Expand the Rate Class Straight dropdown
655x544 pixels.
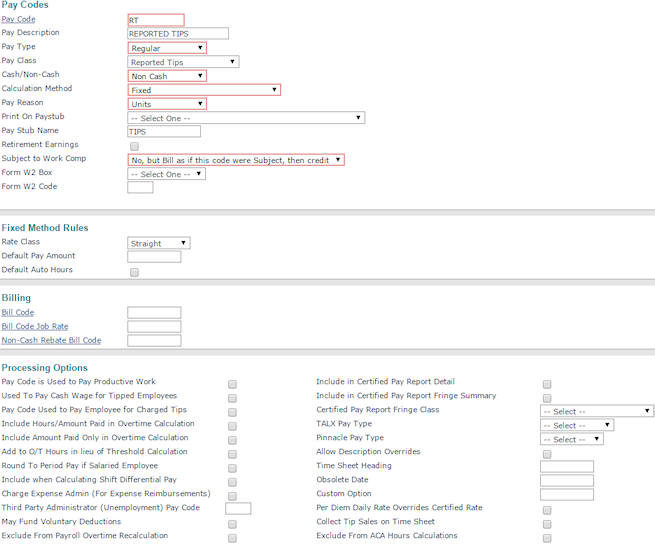[x=159, y=243]
